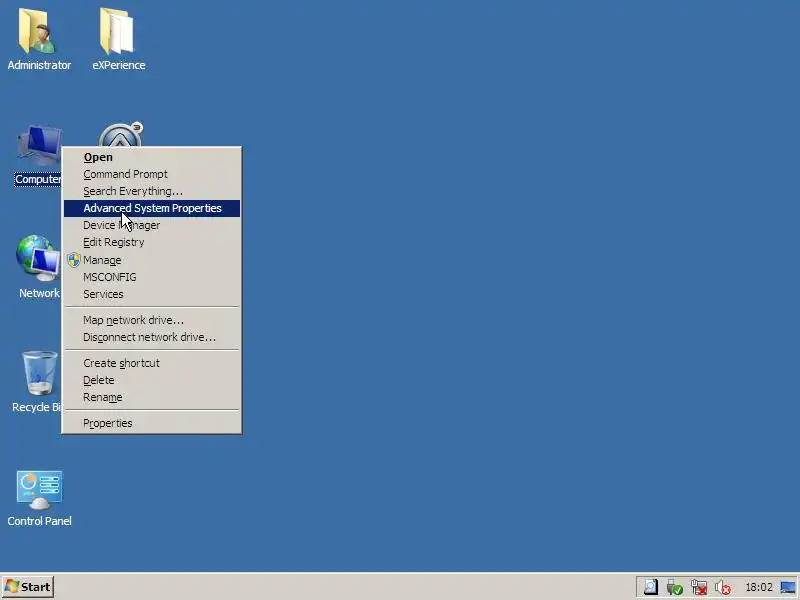Click the shield icon next to Manage
800x600 pixels.
tap(74, 260)
